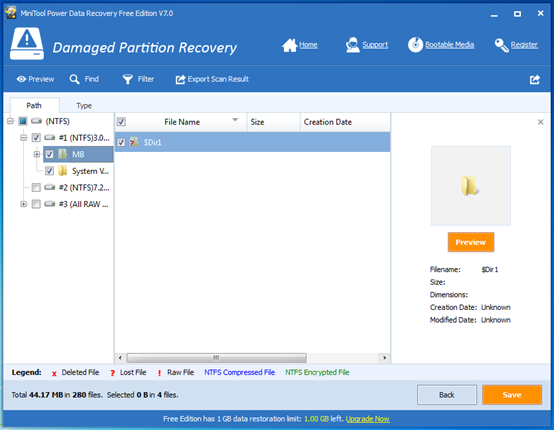Click the Support agent icon
The height and width of the screenshot is (430, 554).
(353, 45)
